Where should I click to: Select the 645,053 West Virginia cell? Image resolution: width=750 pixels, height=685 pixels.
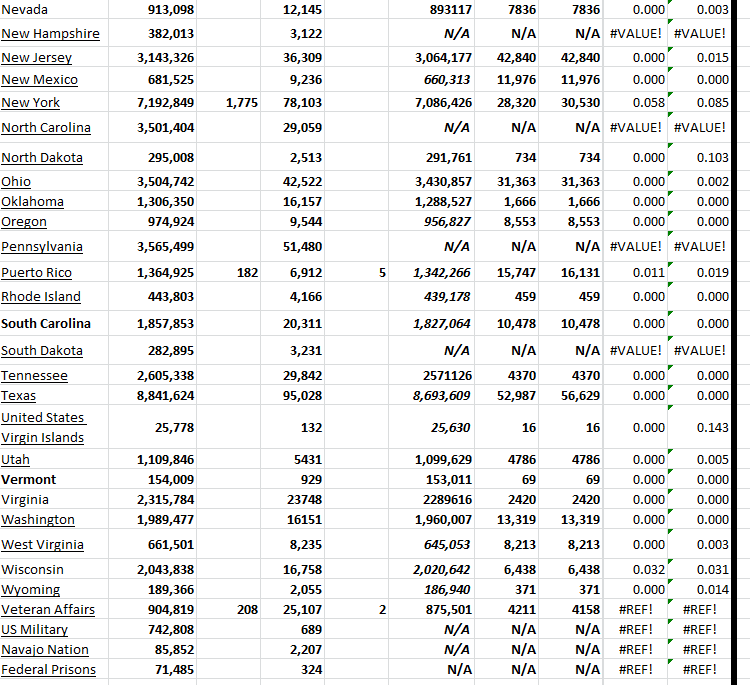(x=432, y=544)
